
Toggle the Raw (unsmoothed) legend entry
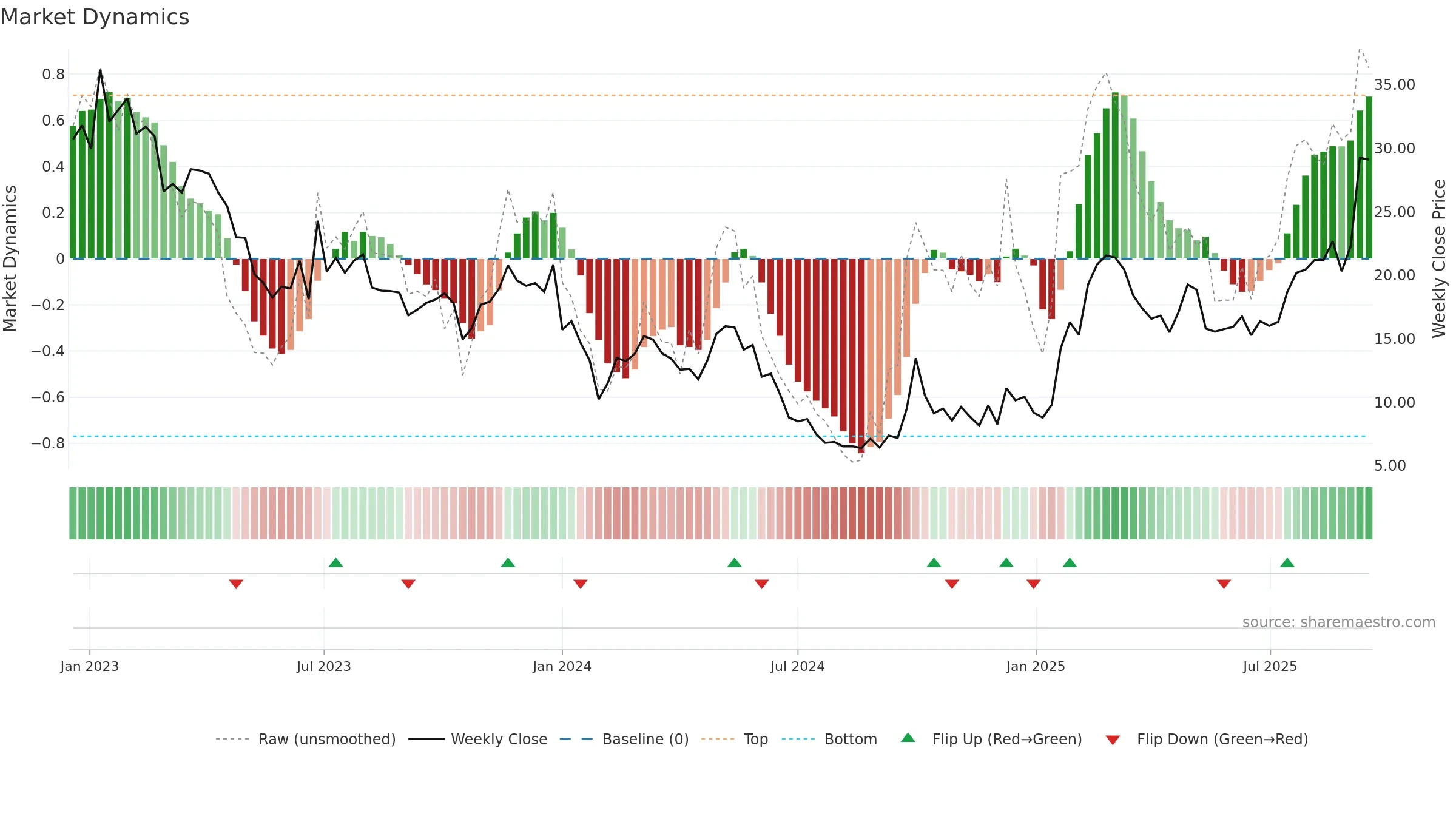(327, 739)
